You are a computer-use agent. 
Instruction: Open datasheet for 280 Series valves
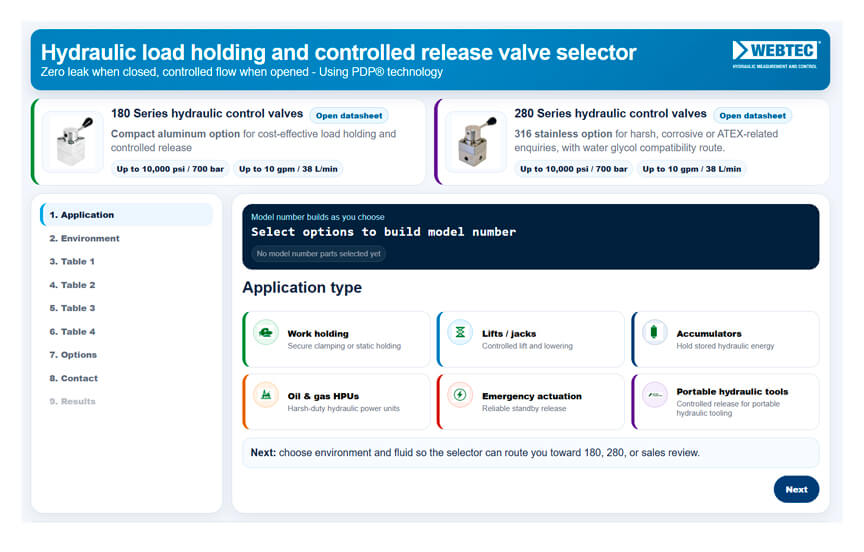click(x=753, y=116)
